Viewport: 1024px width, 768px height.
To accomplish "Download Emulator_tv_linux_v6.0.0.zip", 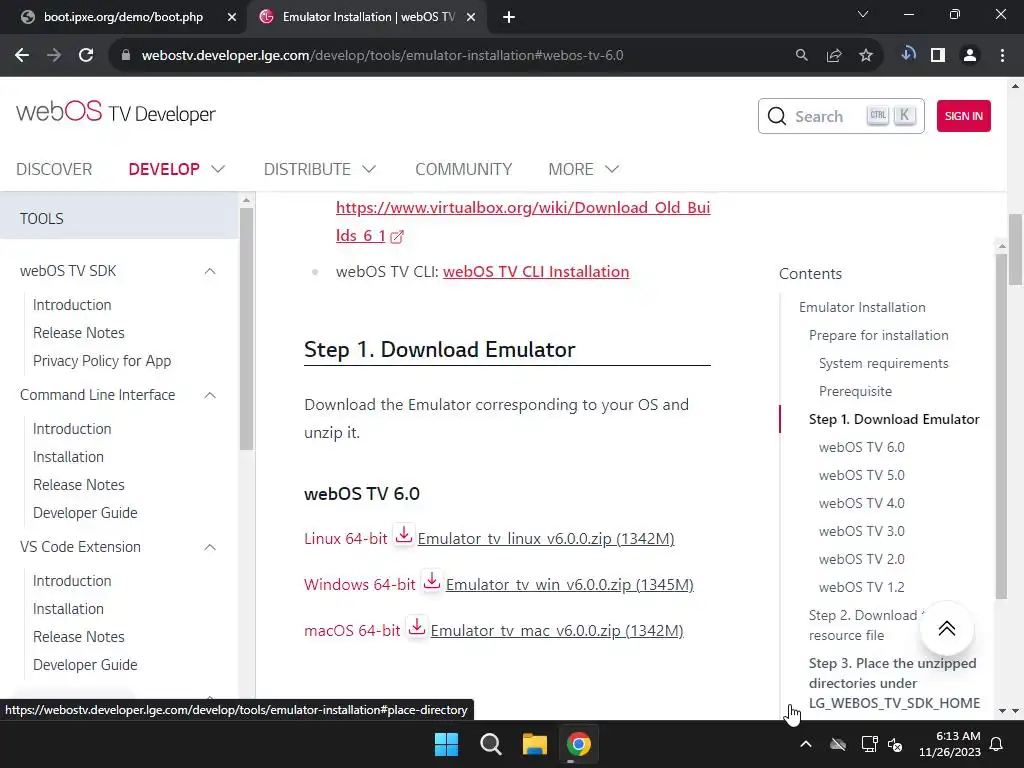I will click(x=546, y=539).
